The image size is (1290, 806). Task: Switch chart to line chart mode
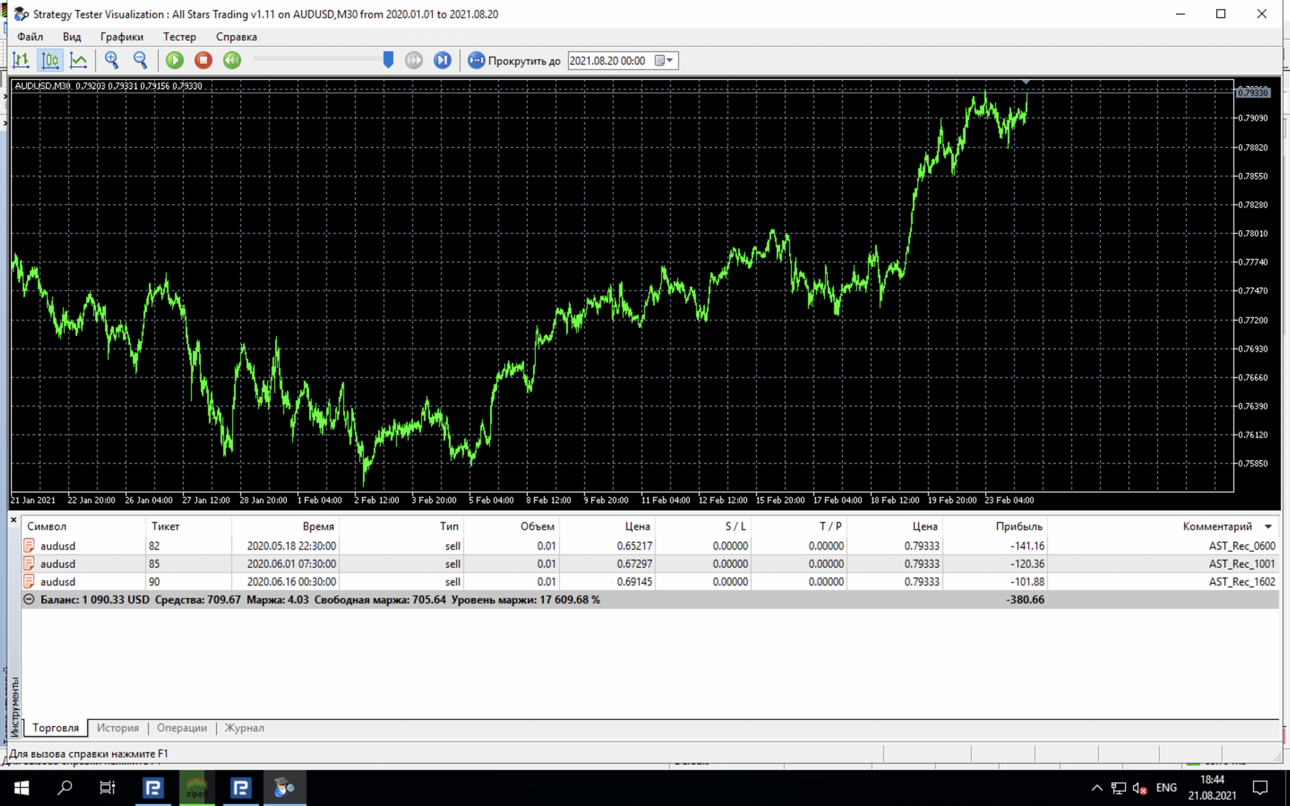point(78,61)
